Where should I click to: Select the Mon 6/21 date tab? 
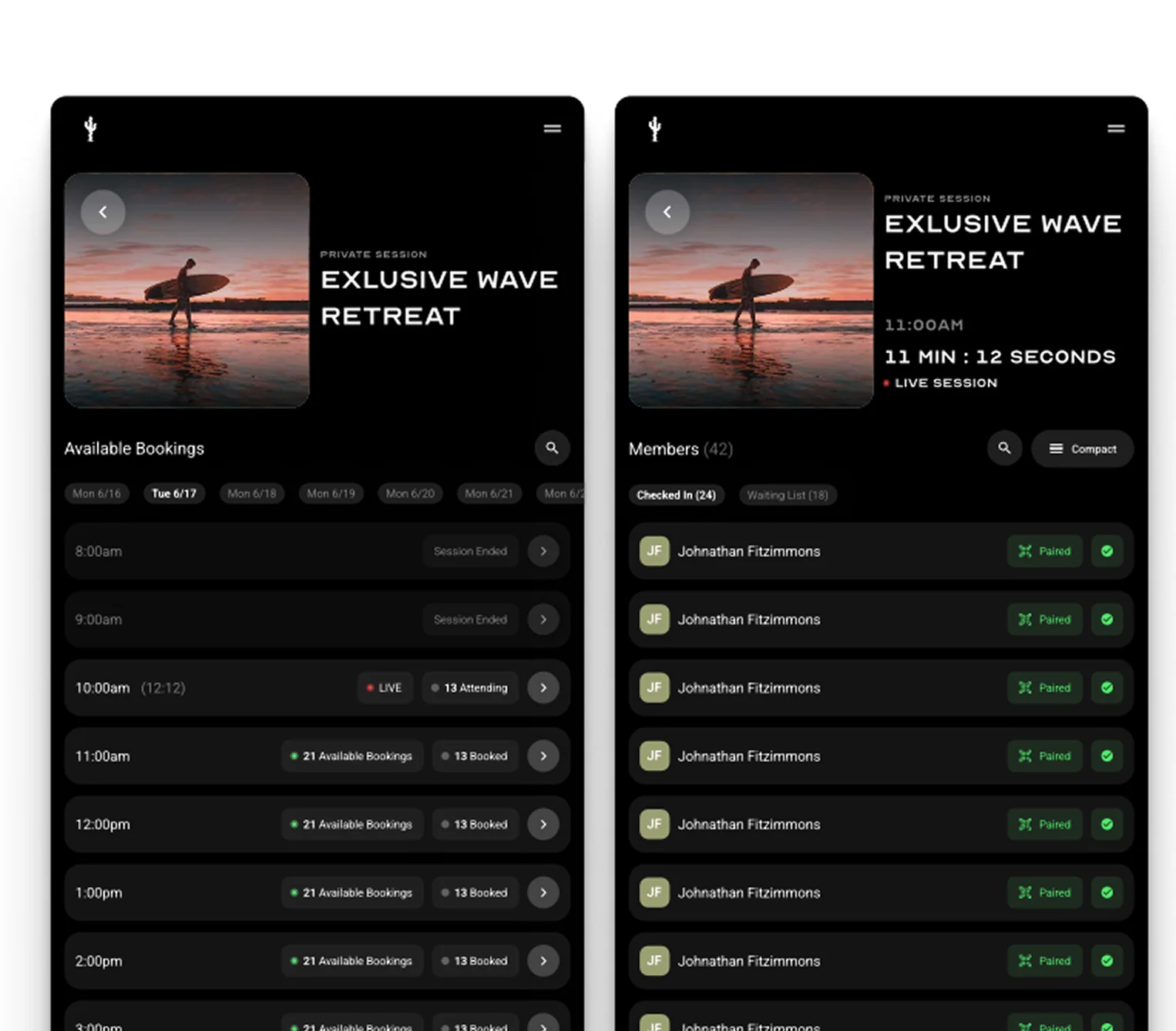[489, 493]
